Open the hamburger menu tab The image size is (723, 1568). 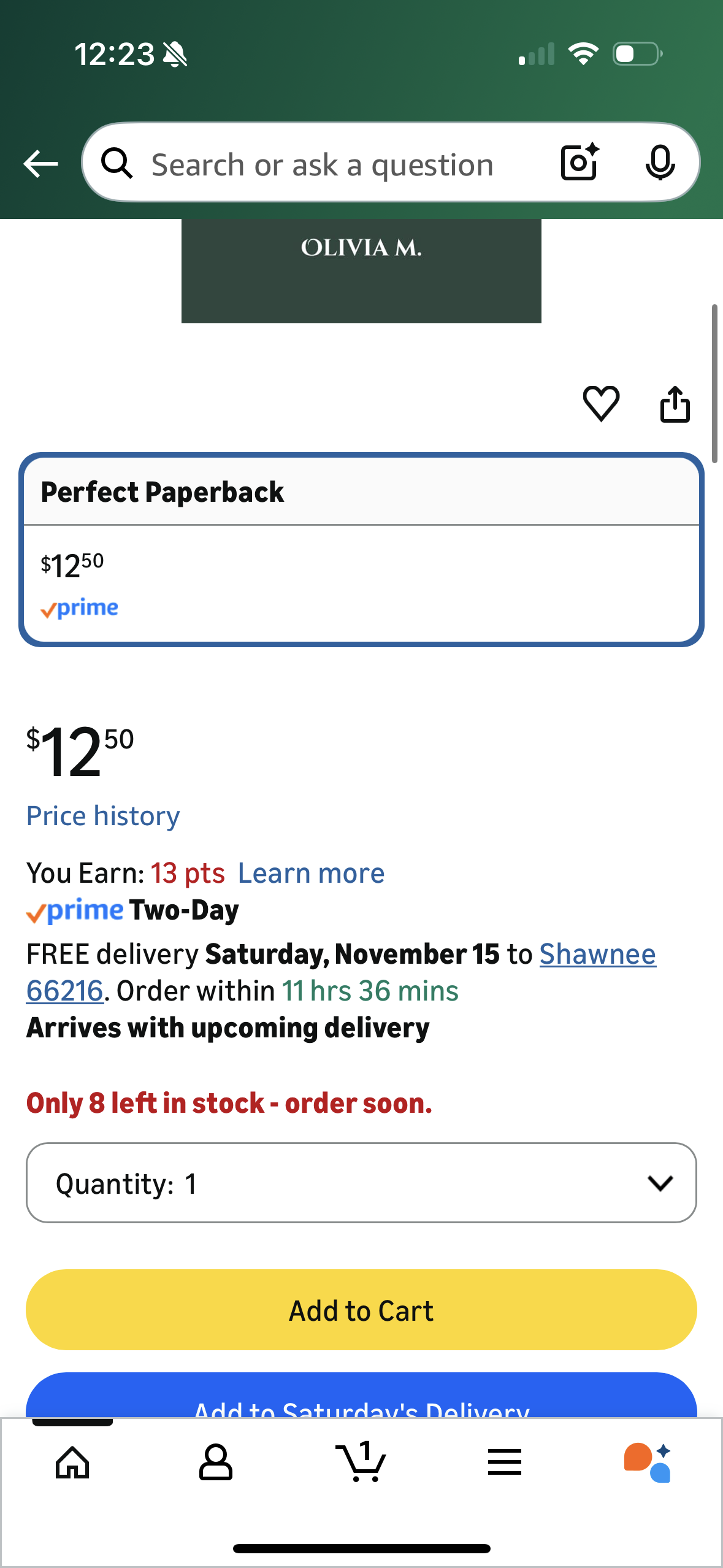tap(505, 1462)
